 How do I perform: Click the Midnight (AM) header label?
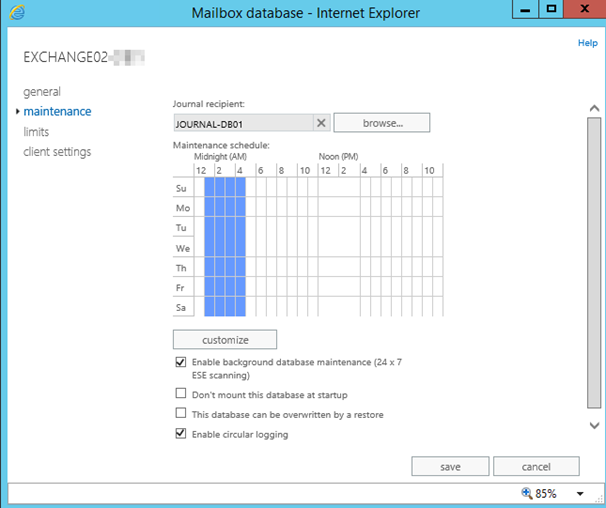(220, 157)
